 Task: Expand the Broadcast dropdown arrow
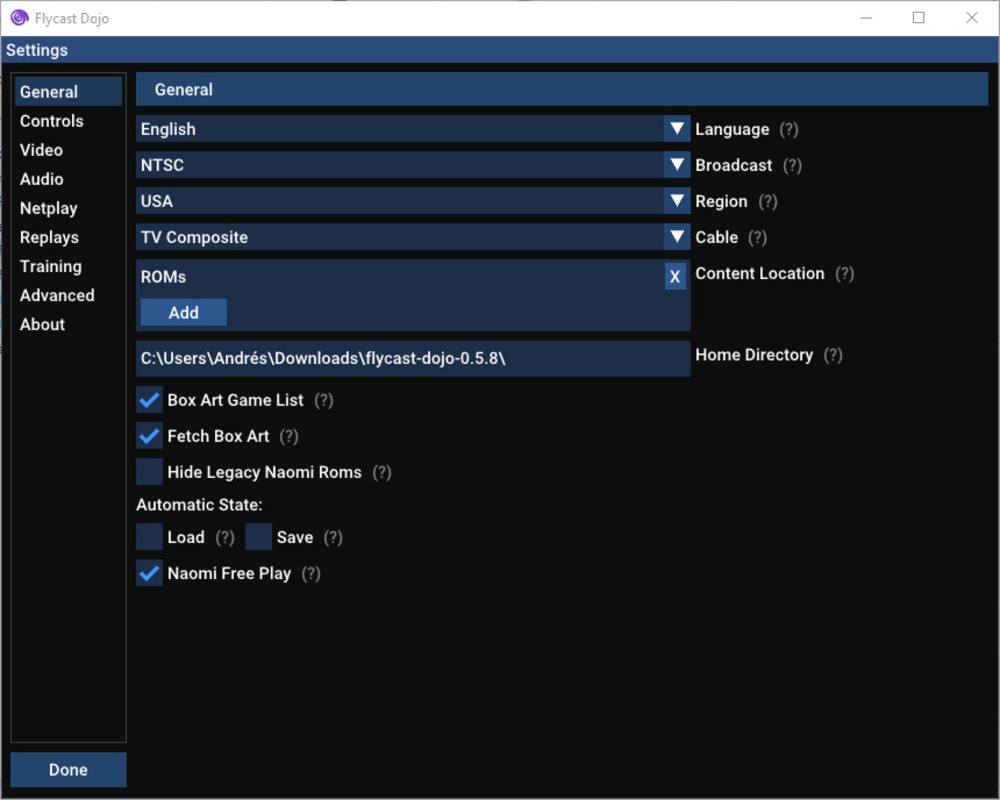click(677, 165)
